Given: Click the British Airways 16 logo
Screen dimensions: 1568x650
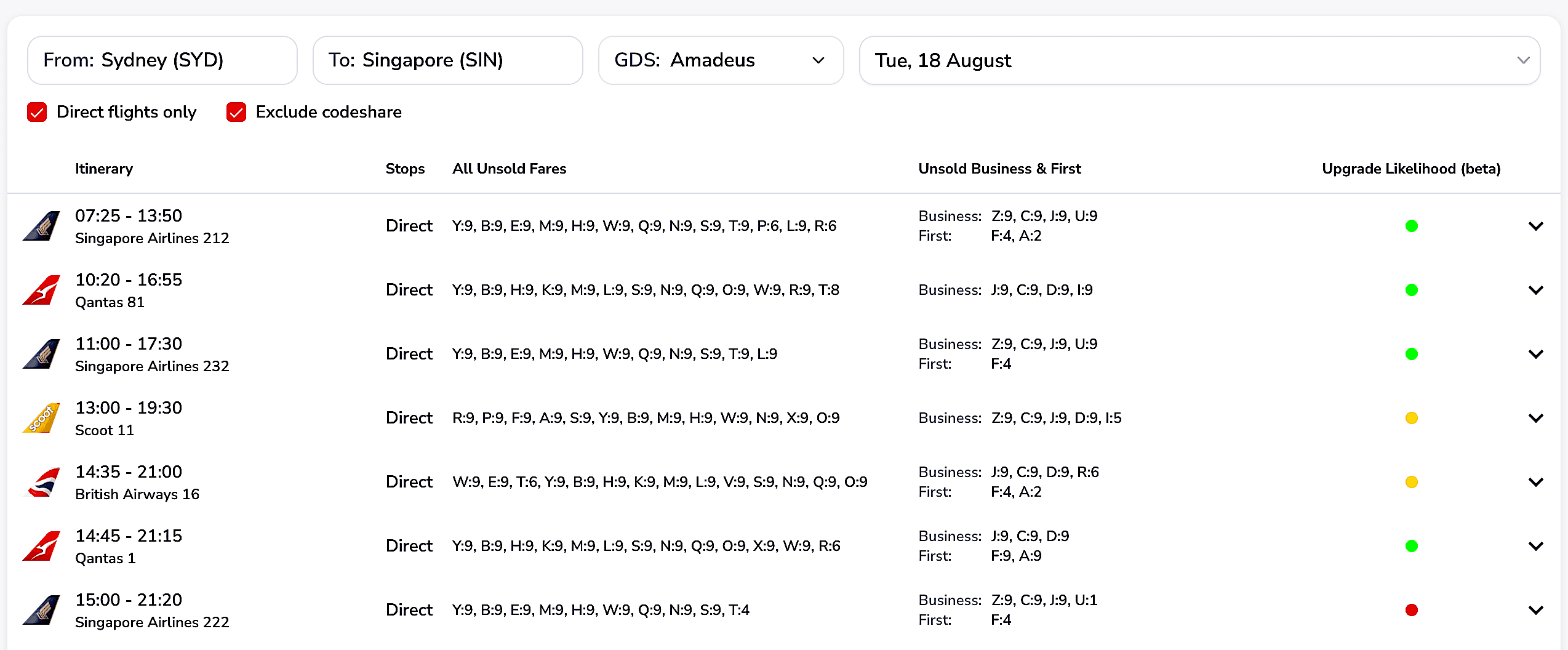Looking at the screenshot, I should 41,482.
